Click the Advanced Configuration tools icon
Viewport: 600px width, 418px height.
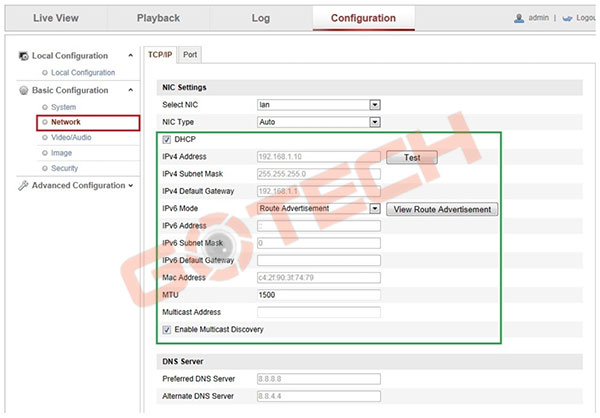pos(25,186)
